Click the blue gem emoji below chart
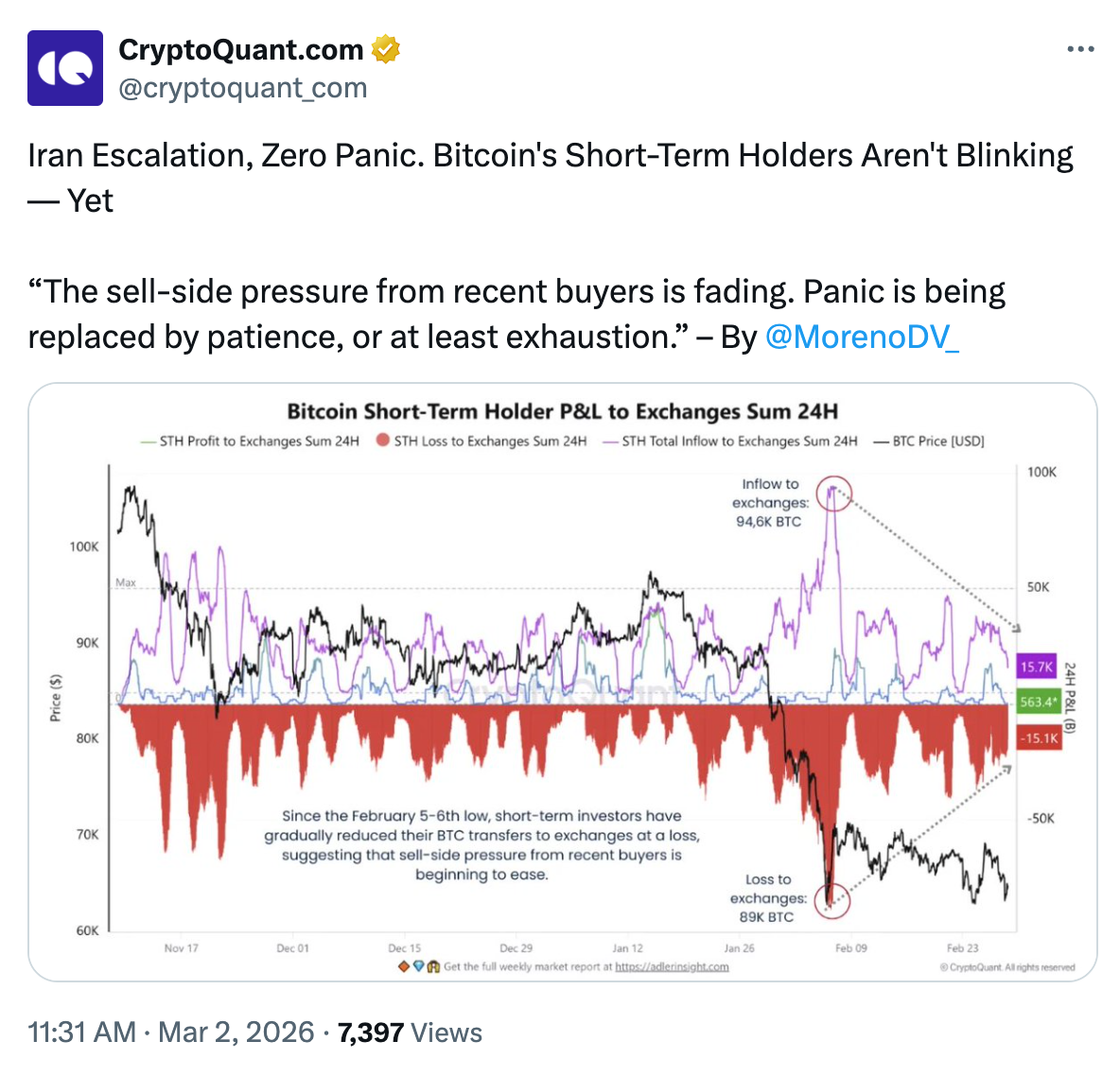The height and width of the screenshot is (1076, 1120). [x=418, y=966]
